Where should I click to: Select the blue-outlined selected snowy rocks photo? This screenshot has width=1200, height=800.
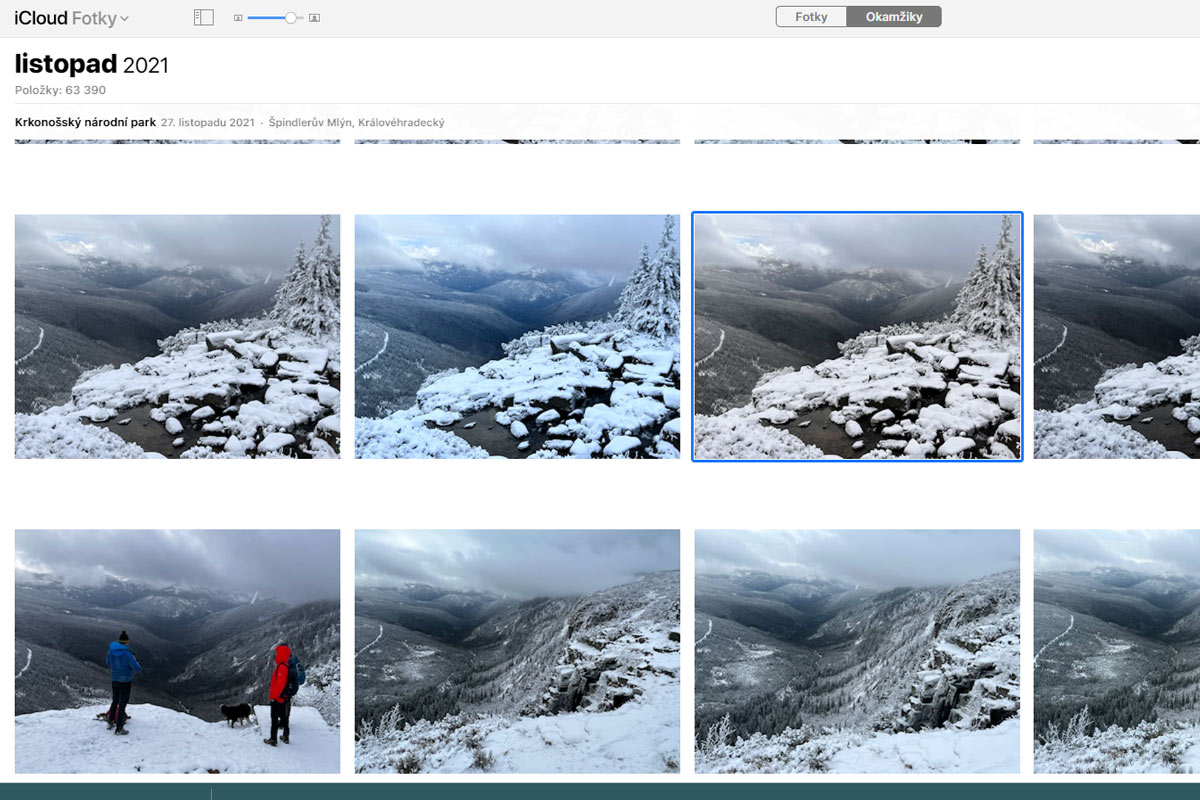point(857,336)
